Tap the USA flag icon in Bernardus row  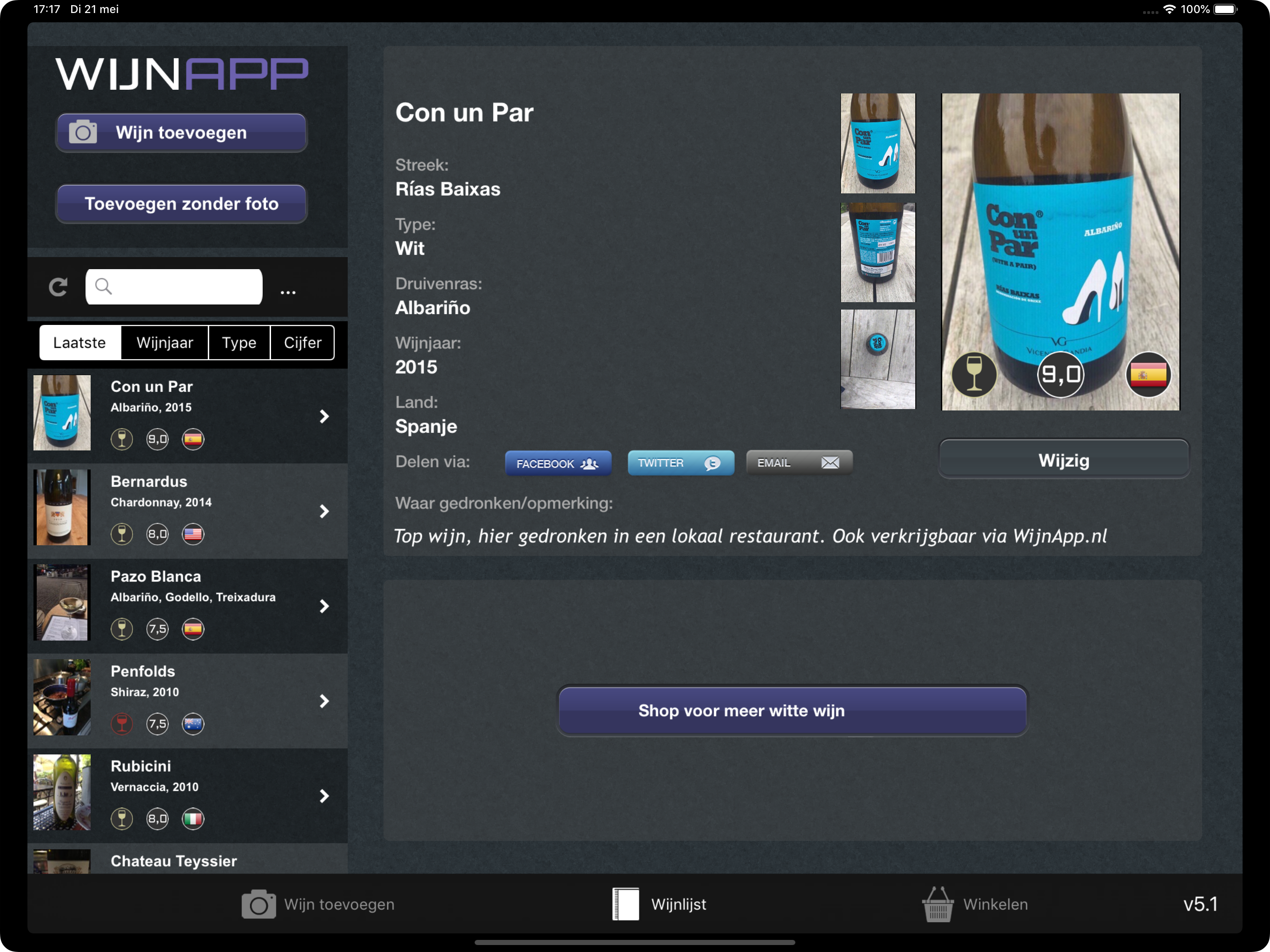193,534
